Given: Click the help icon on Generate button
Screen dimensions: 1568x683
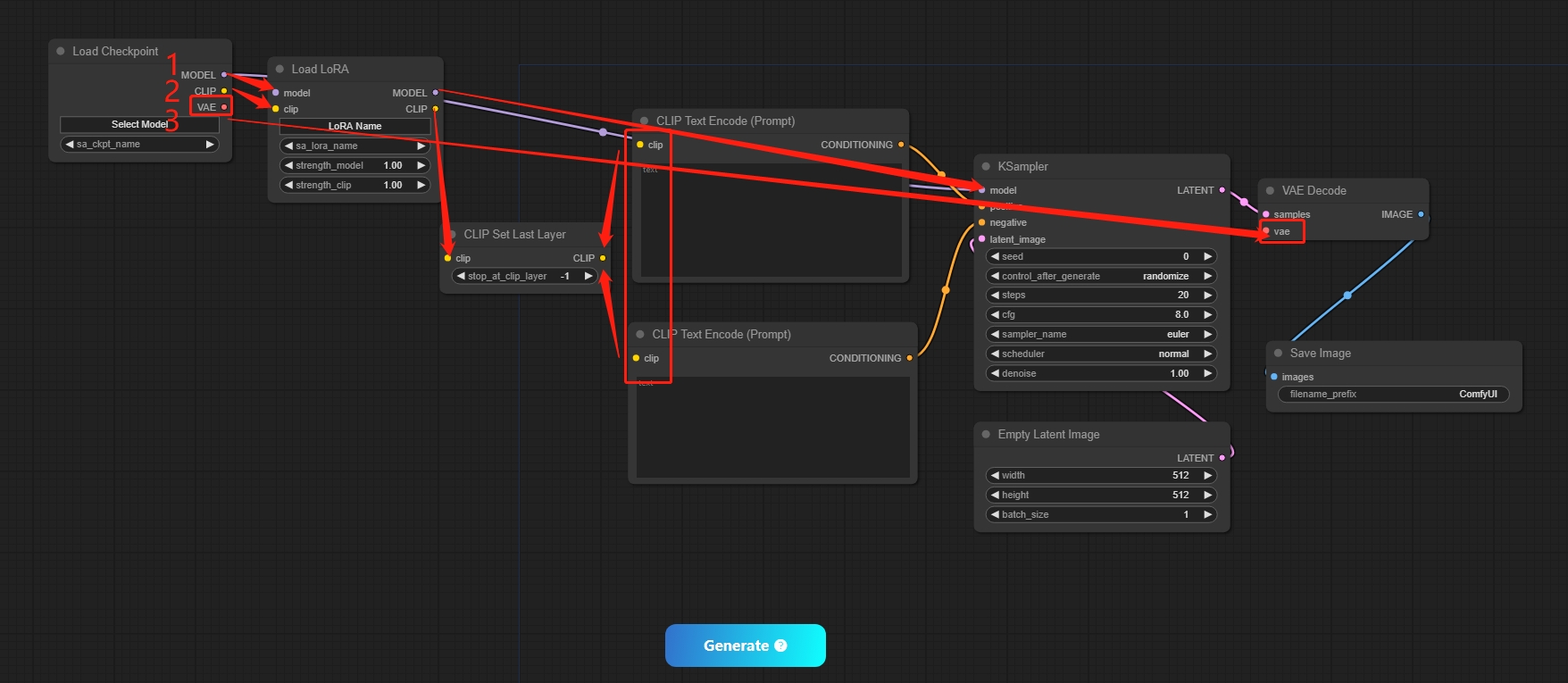Looking at the screenshot, I should pyautogui.click(x=780, y=646).
